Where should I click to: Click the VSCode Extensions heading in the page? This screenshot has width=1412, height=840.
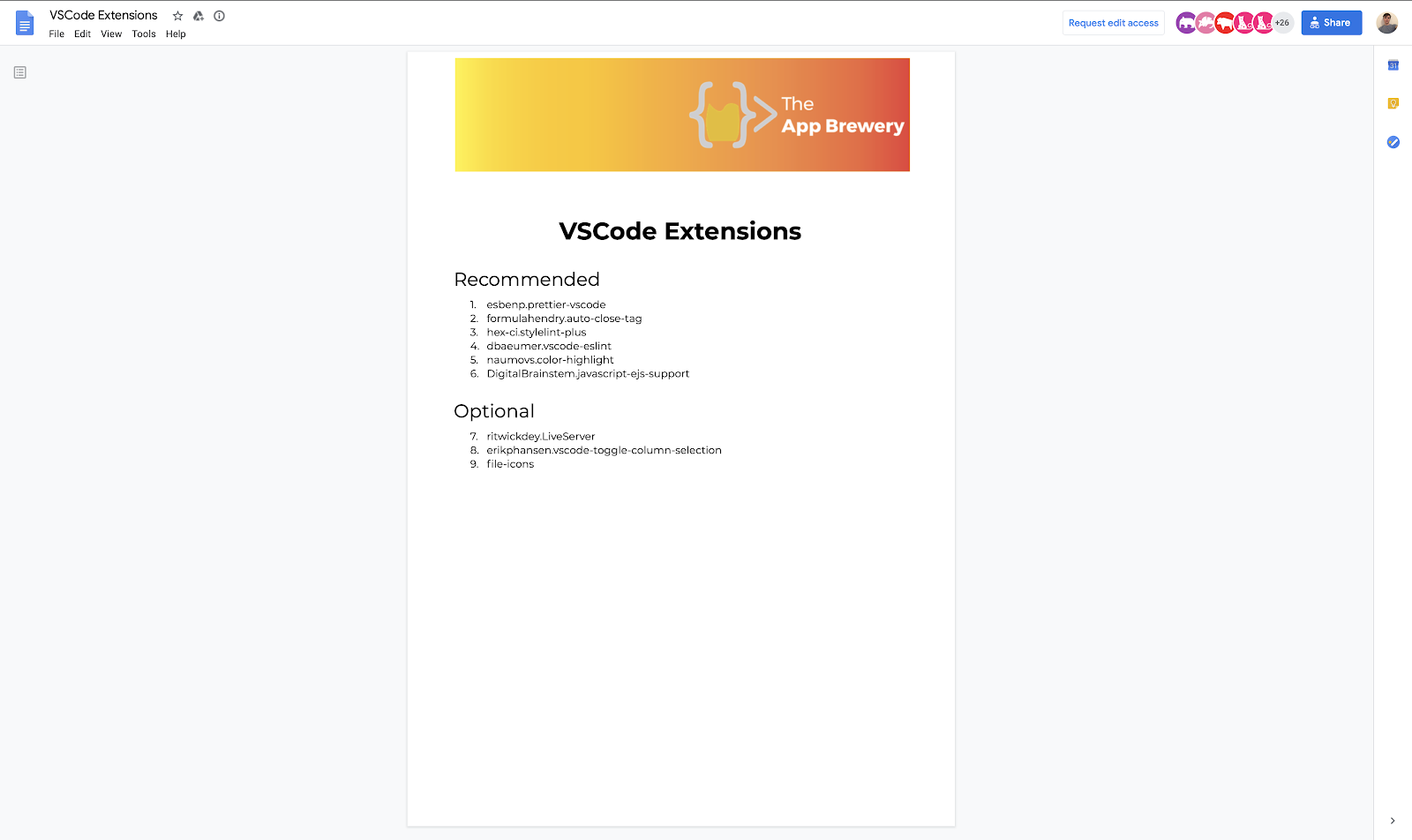point(680,231)
